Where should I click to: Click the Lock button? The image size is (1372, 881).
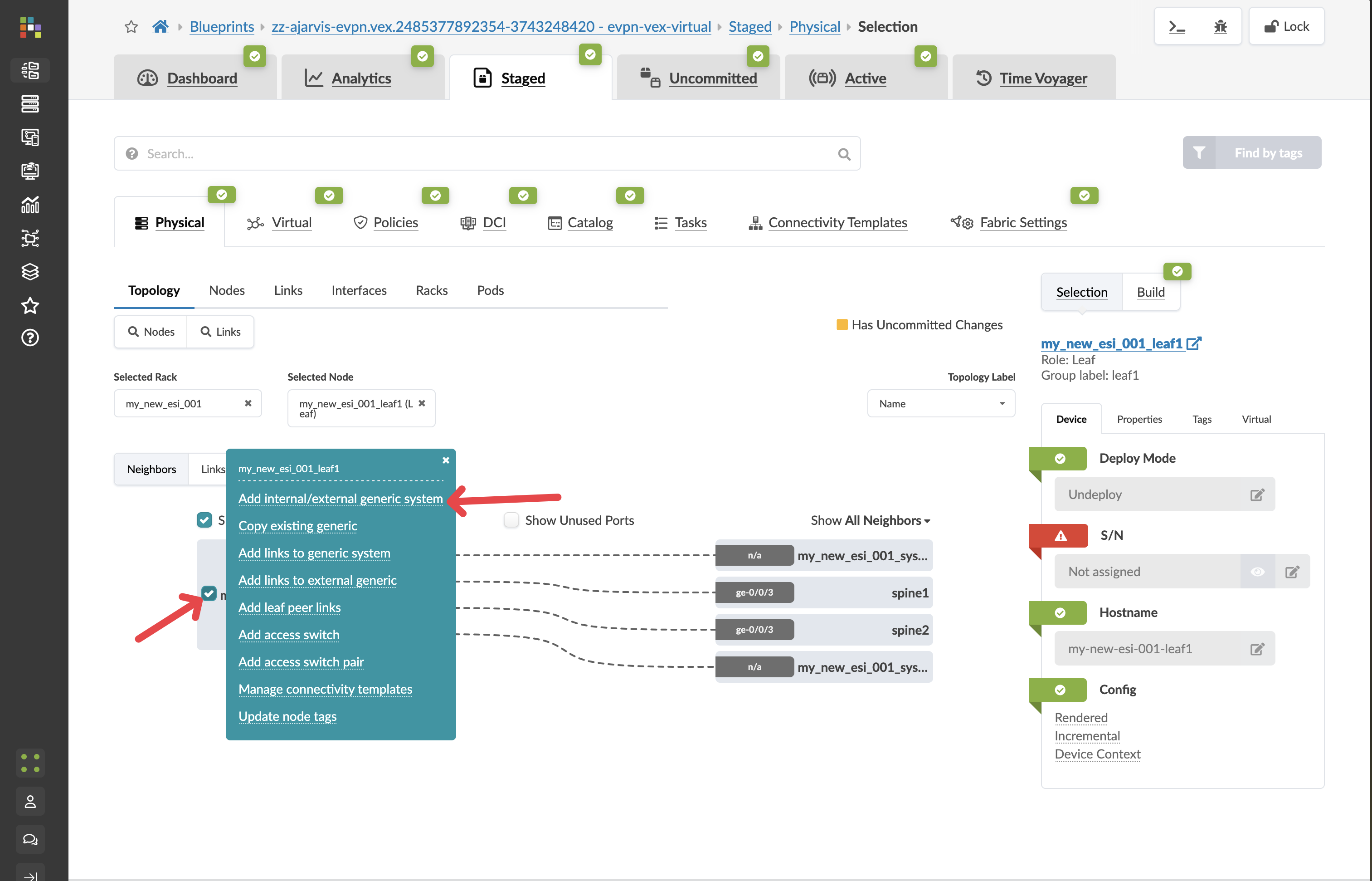(1286, 27)
